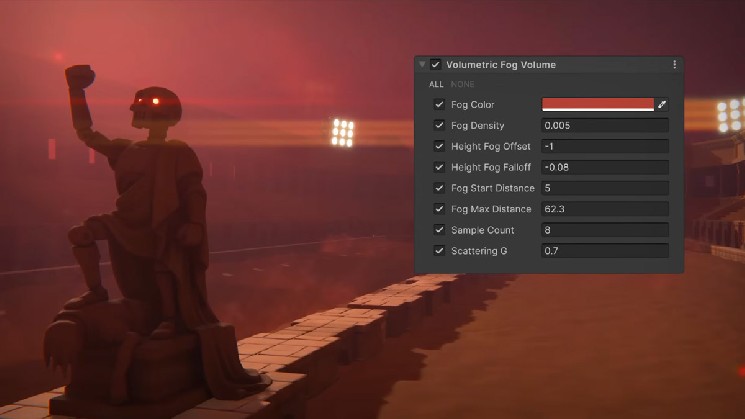The image size is (745, 419).
Task: Click the Fog Density label
Action: (478, 125)
